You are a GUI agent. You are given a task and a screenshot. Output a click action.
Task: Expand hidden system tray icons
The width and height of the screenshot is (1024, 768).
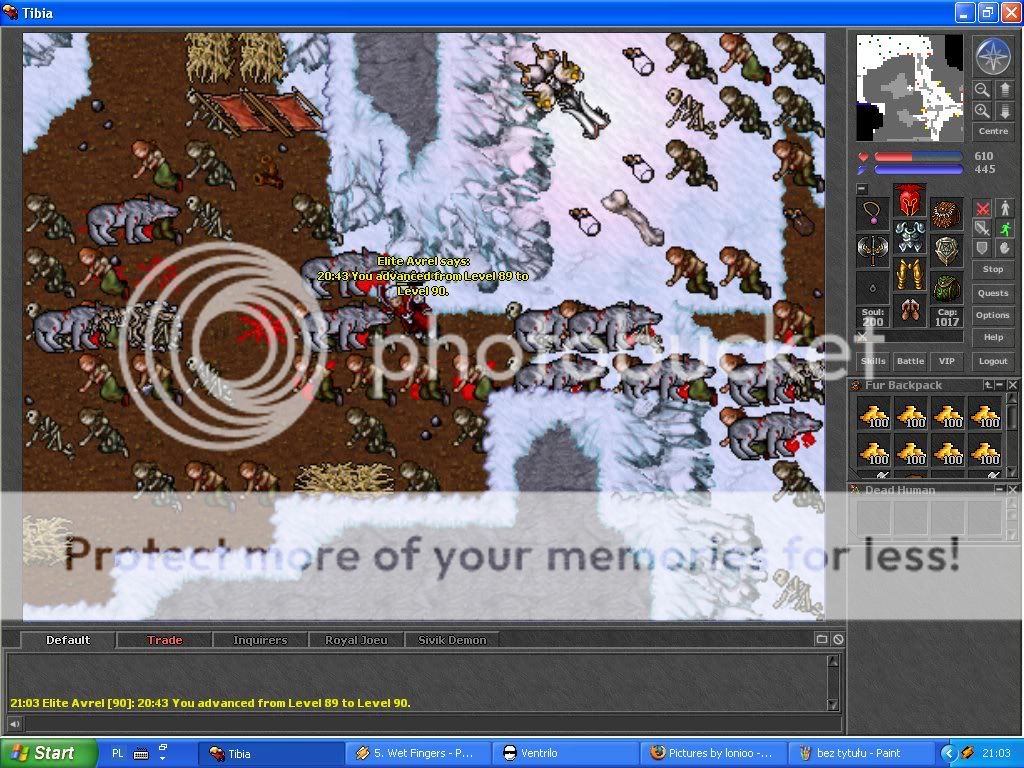950,753
